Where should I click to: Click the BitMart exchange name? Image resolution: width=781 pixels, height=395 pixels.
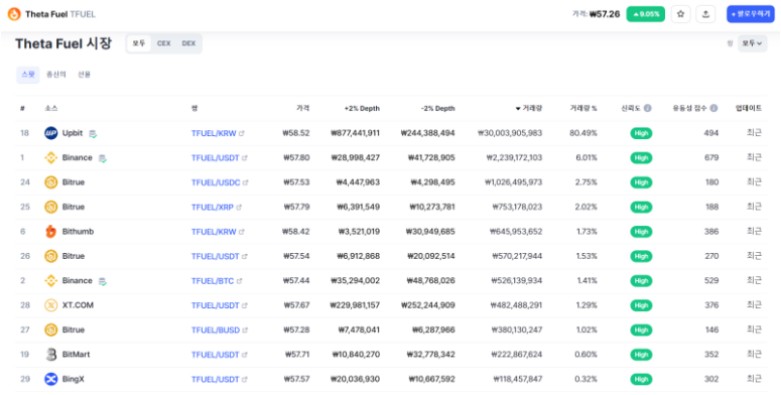76,355
